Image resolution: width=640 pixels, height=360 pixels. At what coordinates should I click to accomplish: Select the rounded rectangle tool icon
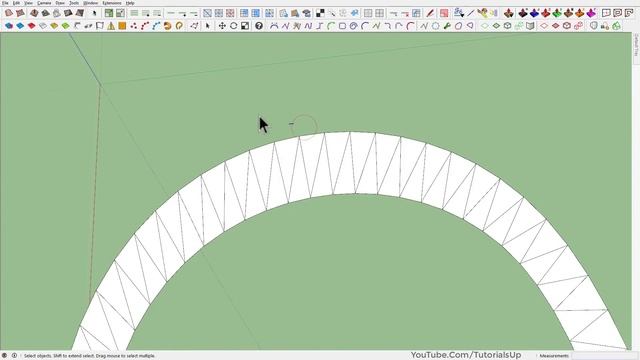tap(342, 26)
